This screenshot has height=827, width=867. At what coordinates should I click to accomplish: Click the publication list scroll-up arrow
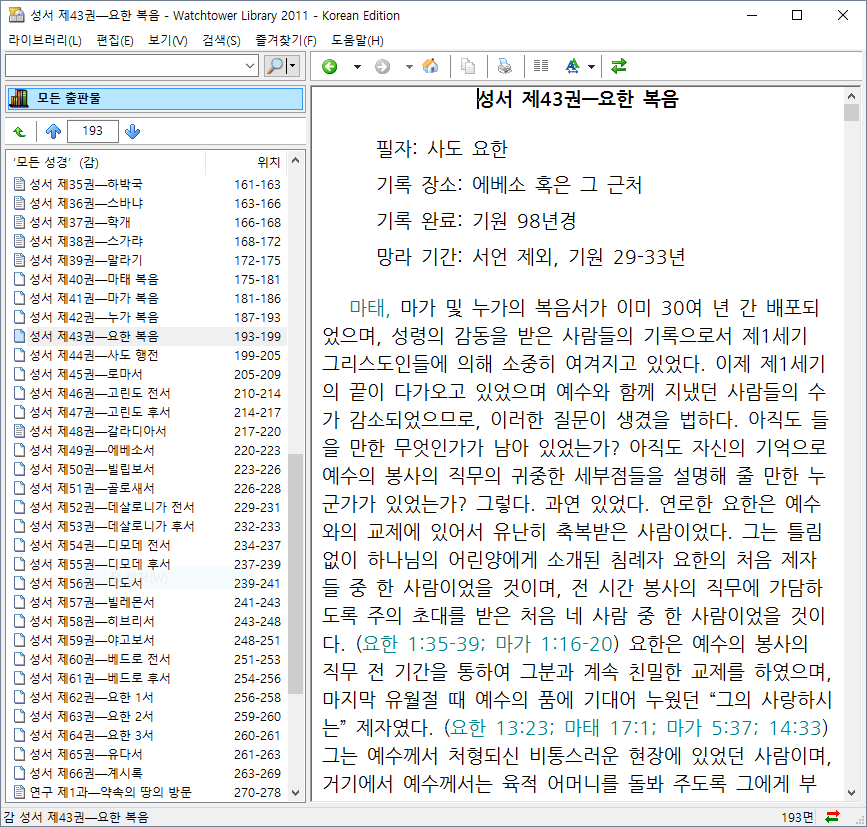(x=296, y=161)
